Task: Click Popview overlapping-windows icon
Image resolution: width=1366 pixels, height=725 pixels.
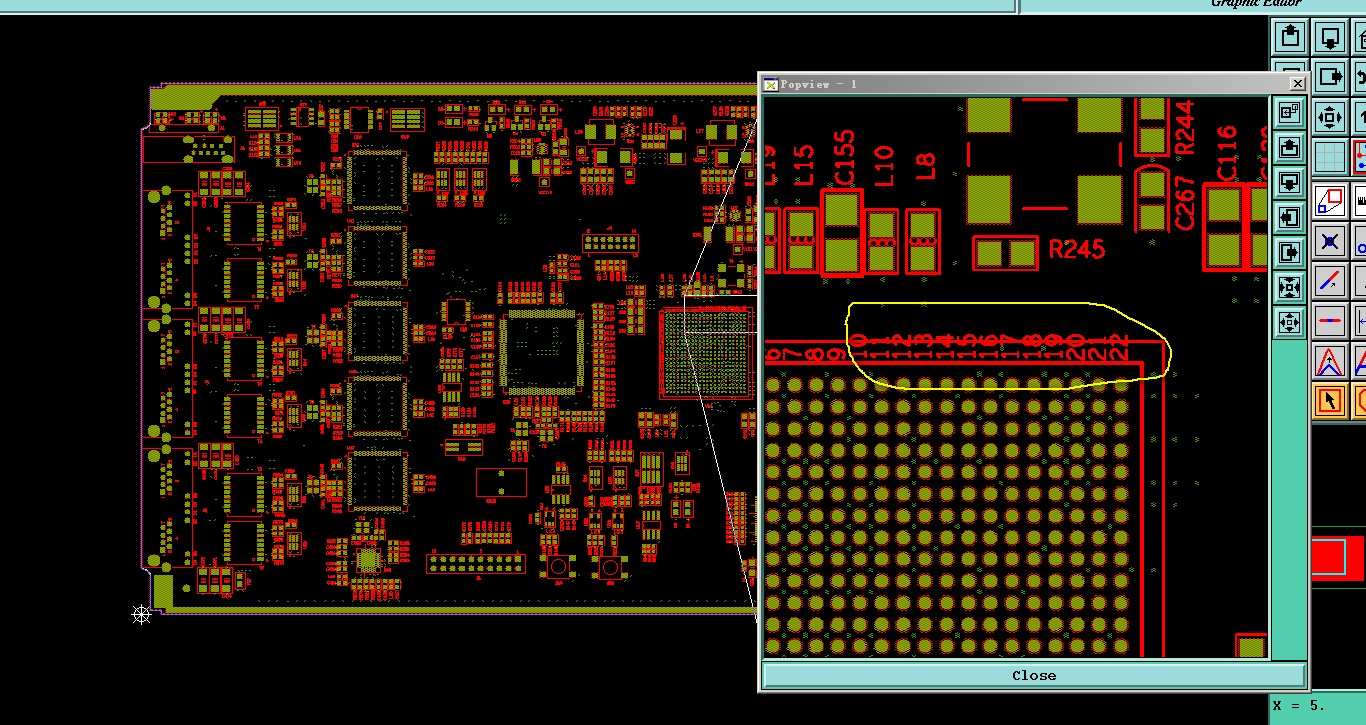Action: tap(1290, 112)
